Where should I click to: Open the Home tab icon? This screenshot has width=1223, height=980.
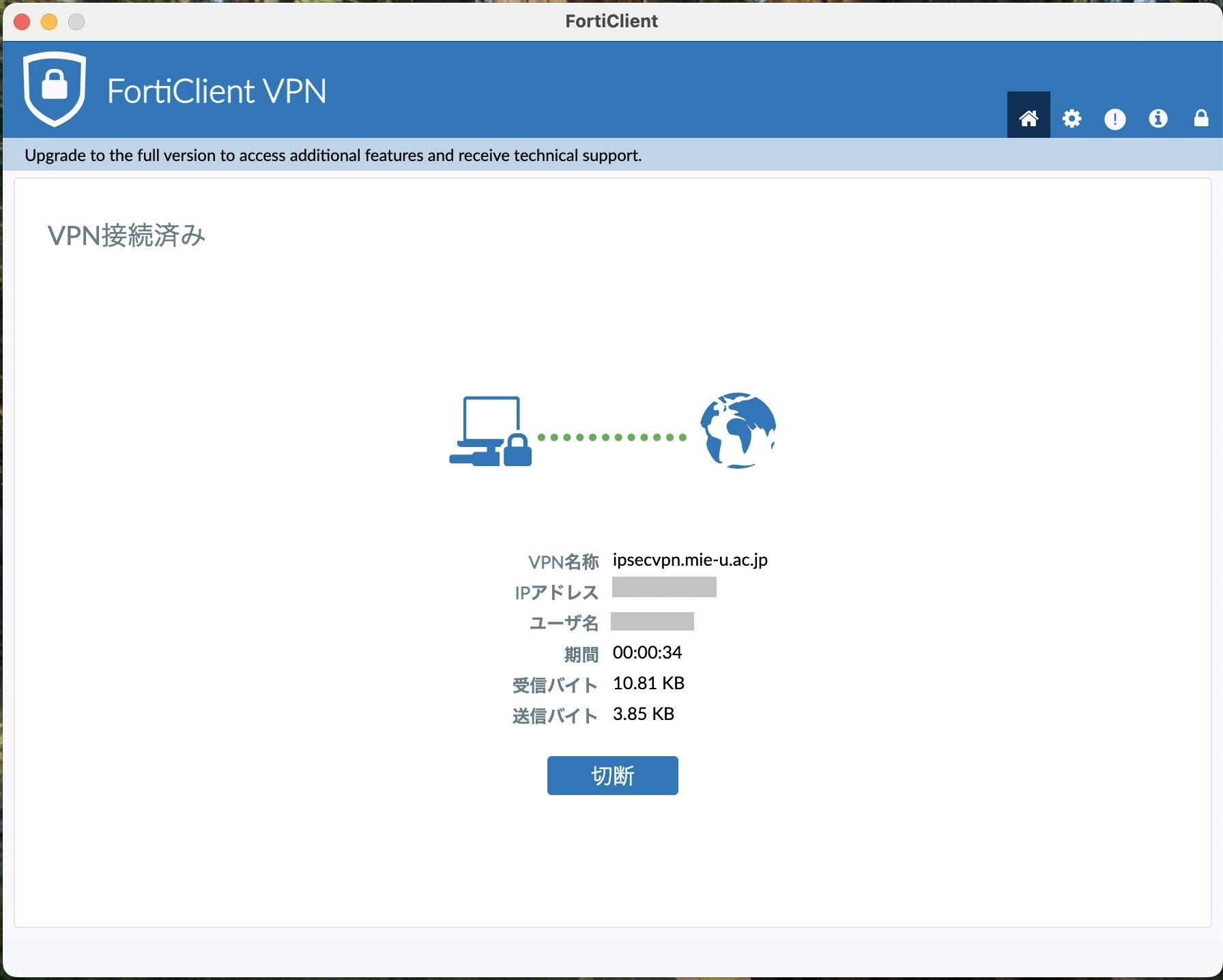point(1028,118)
